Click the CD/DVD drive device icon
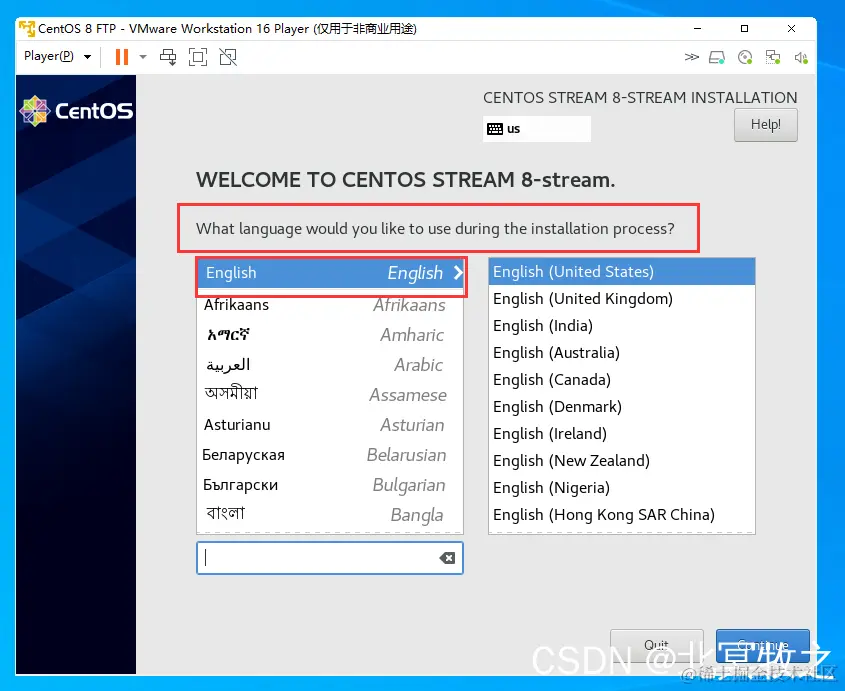 [745, 57]
